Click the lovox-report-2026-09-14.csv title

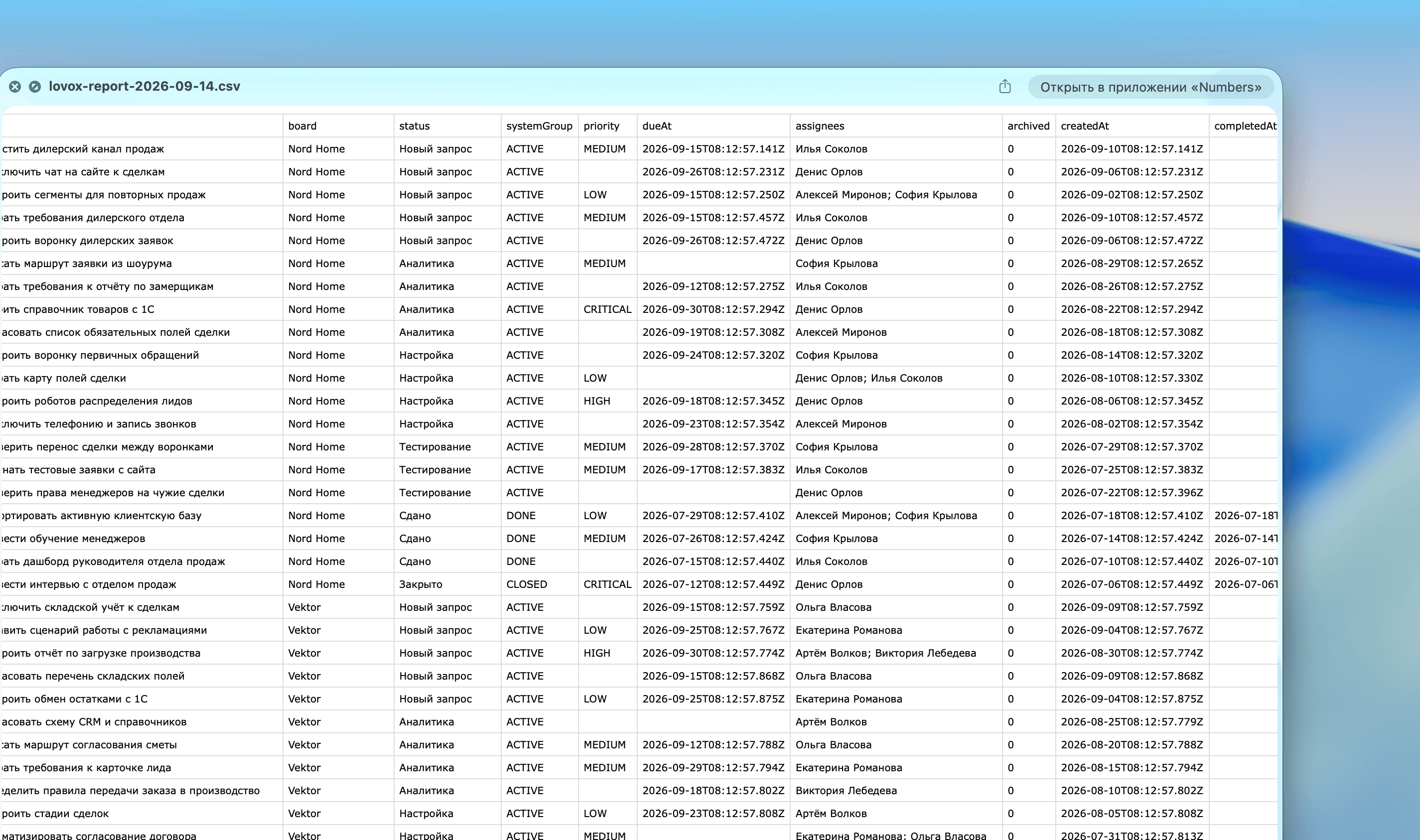(144, 86)
